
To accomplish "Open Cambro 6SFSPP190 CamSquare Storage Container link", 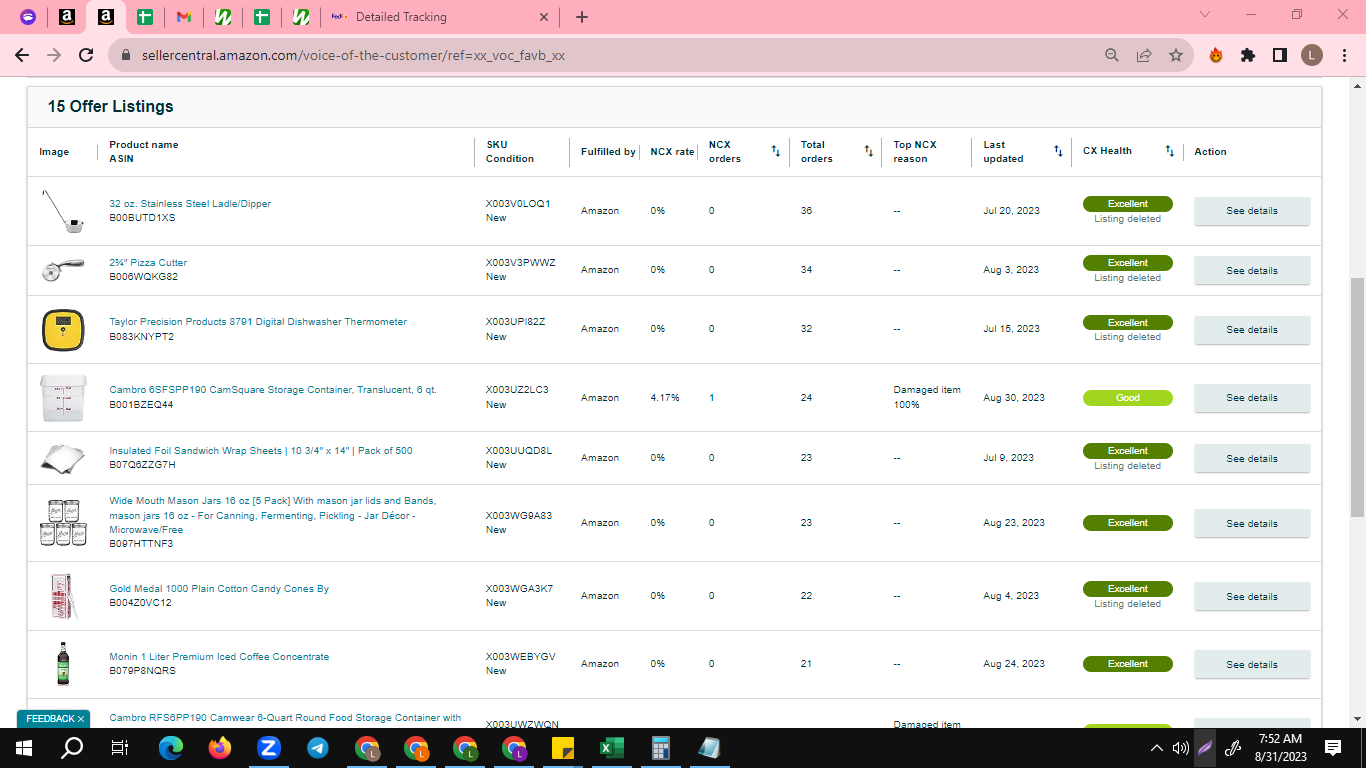I will click(273, 390).
